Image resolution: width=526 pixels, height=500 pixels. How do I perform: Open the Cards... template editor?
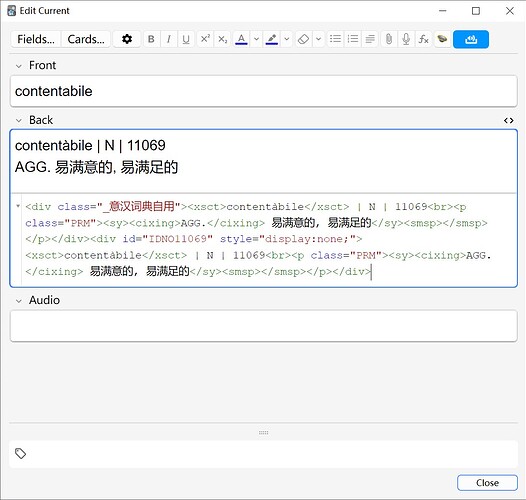point(86,39)
